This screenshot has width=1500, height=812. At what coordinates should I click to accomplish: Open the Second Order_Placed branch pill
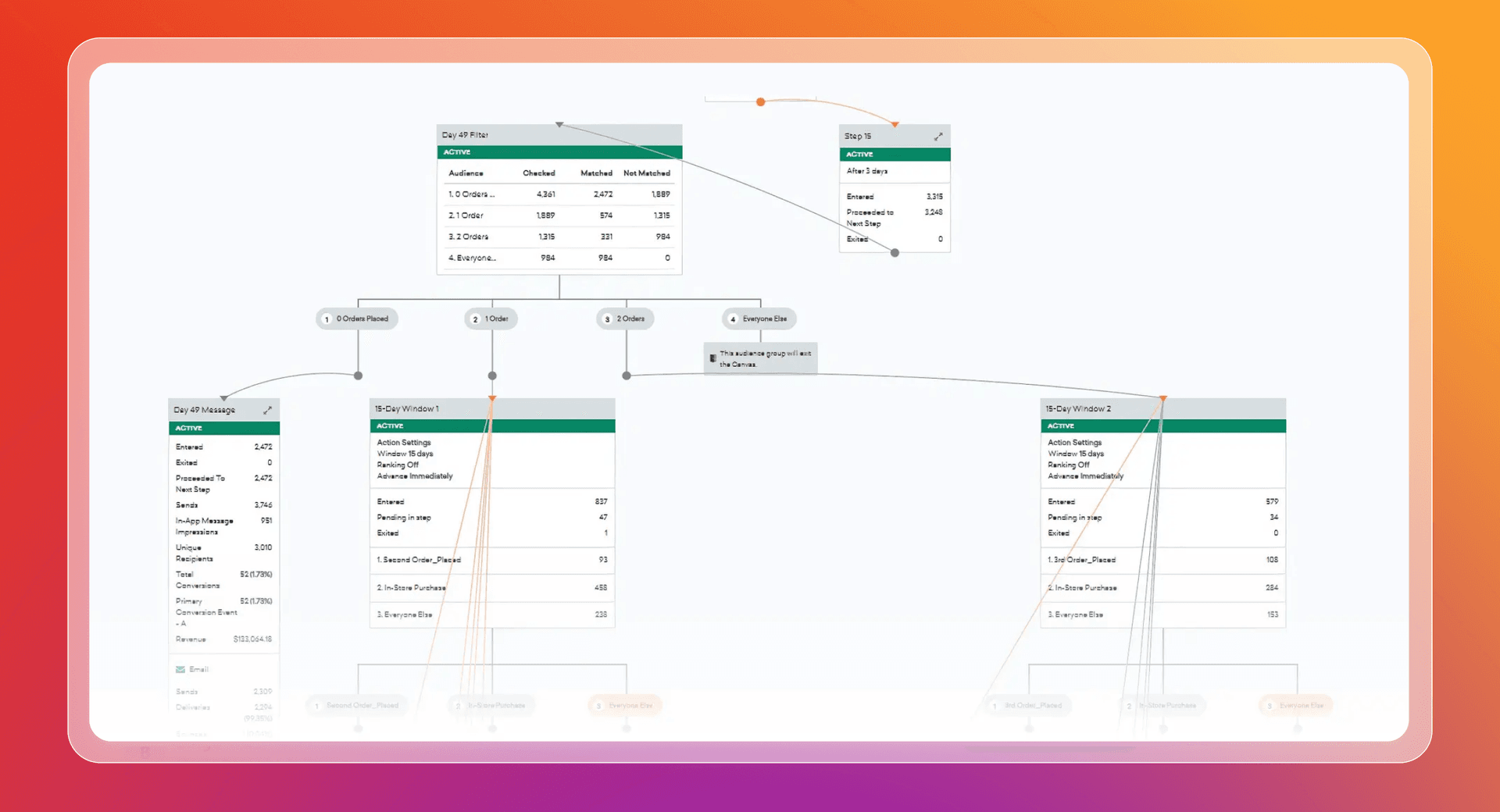click(357, 705)
